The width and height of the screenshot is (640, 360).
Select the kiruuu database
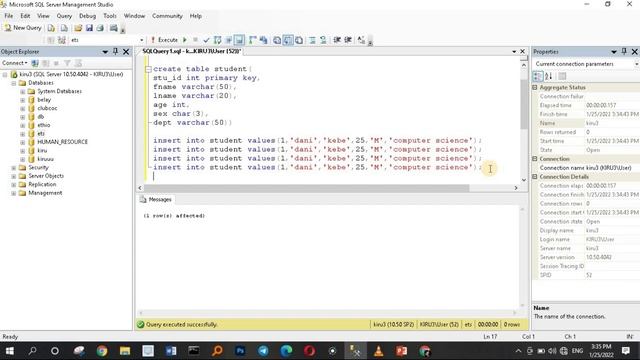(45, 159)
